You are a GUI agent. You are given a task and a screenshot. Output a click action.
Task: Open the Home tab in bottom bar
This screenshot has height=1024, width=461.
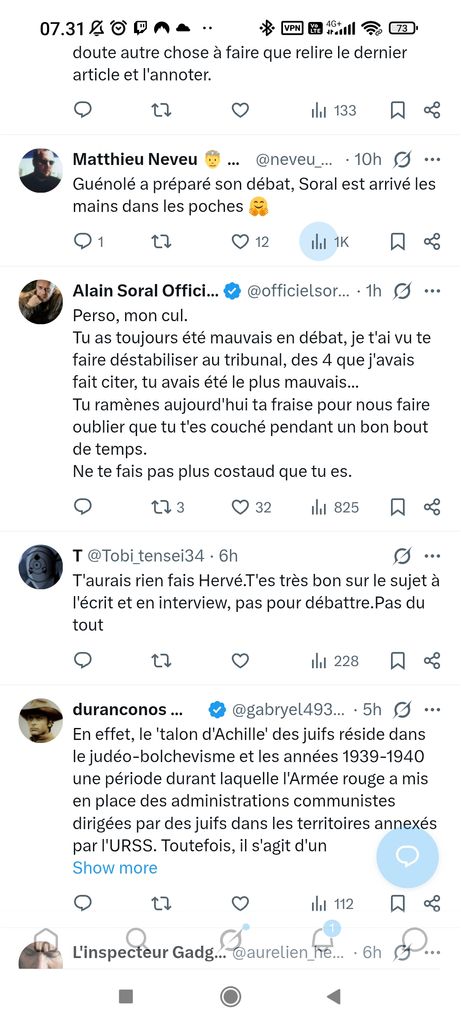(46, 940)
